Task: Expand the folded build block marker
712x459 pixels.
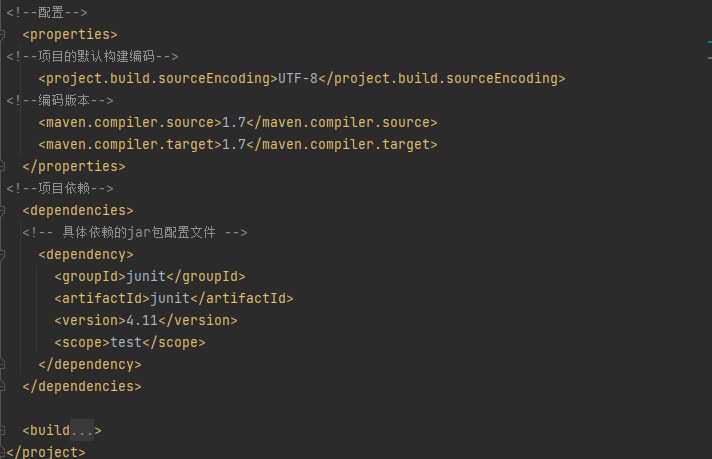Action: tap(3, 431)
